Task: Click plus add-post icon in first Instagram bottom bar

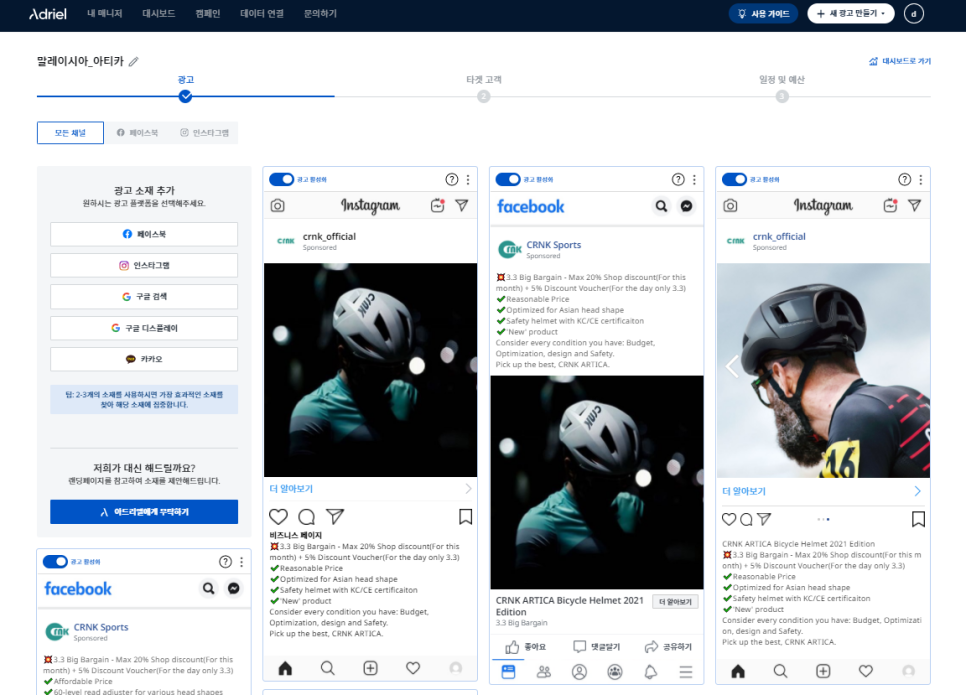Action: tap(370, 668)
